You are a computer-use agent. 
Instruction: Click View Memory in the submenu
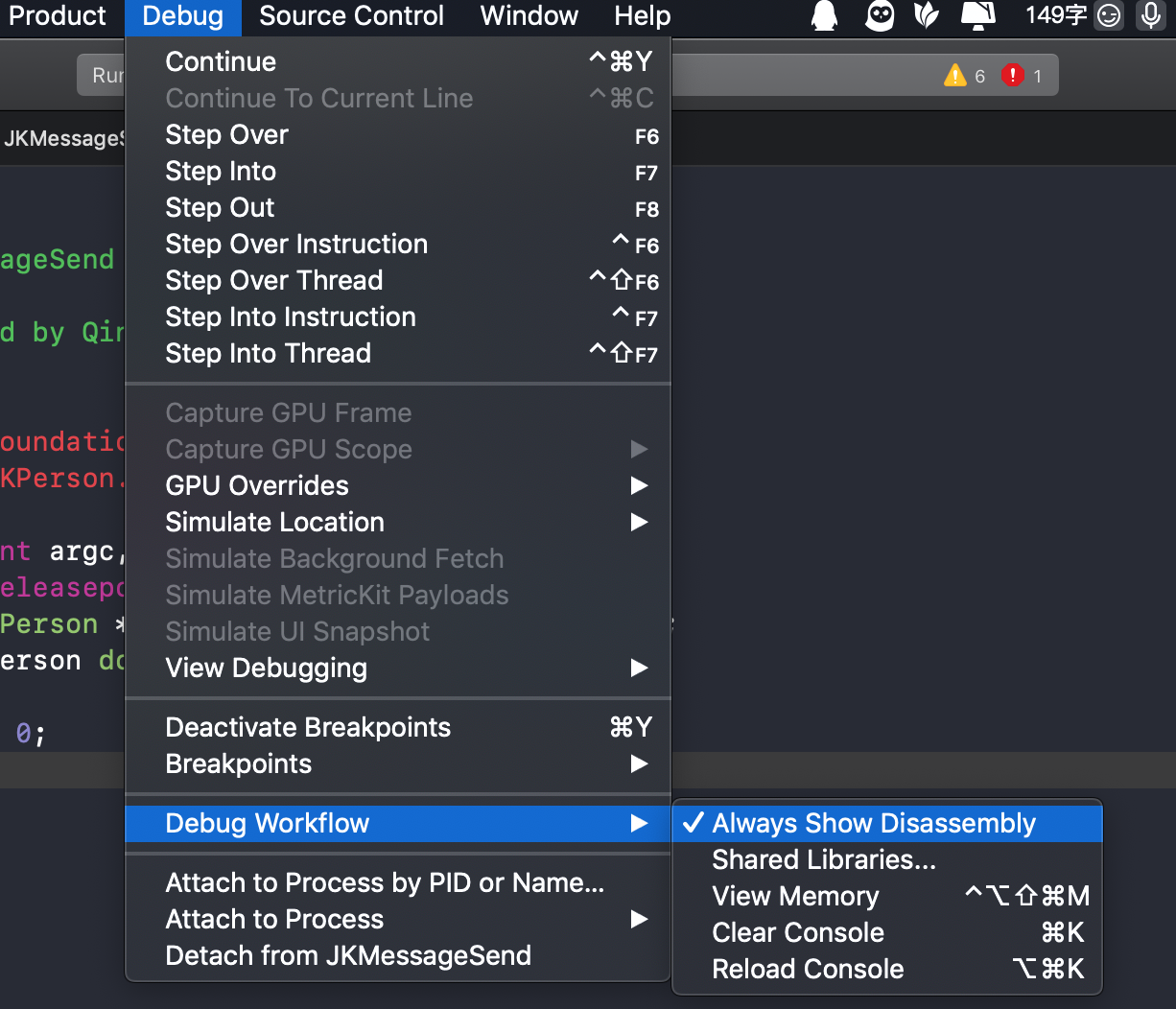coord(795,896)
